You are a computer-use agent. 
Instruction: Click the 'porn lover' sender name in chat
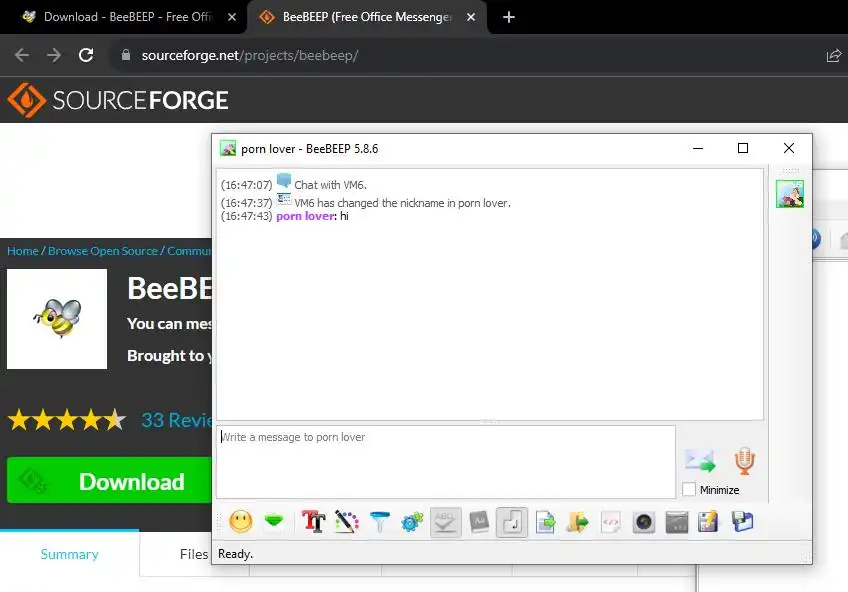(x=306, y=216)
